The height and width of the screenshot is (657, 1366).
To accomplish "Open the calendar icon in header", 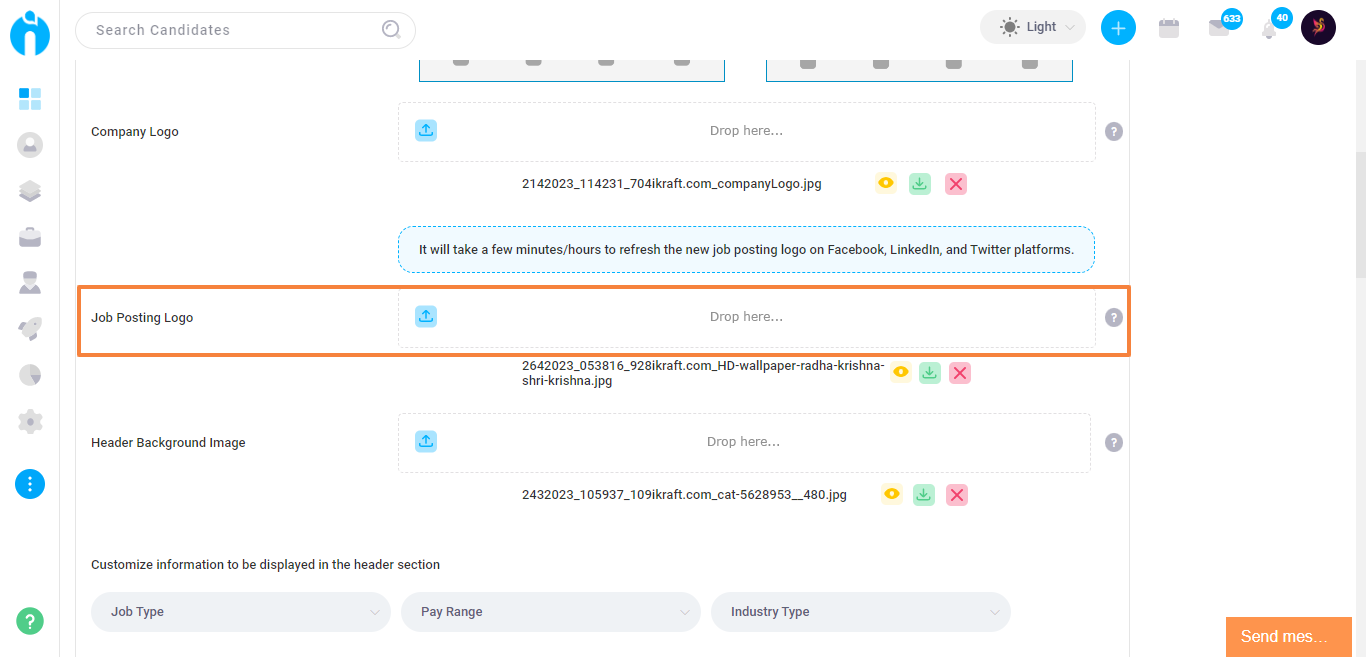I will 1169,28.
